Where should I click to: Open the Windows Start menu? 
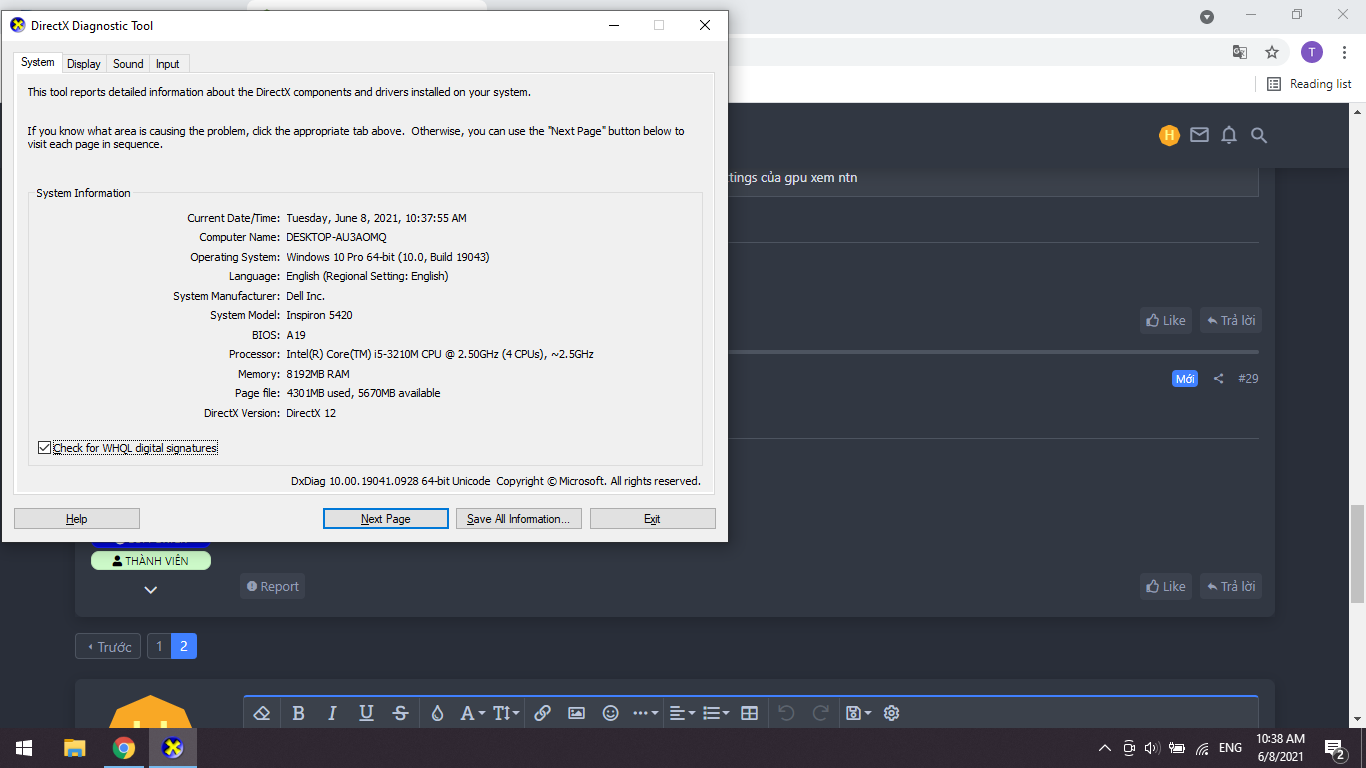(x=24, y=748)
